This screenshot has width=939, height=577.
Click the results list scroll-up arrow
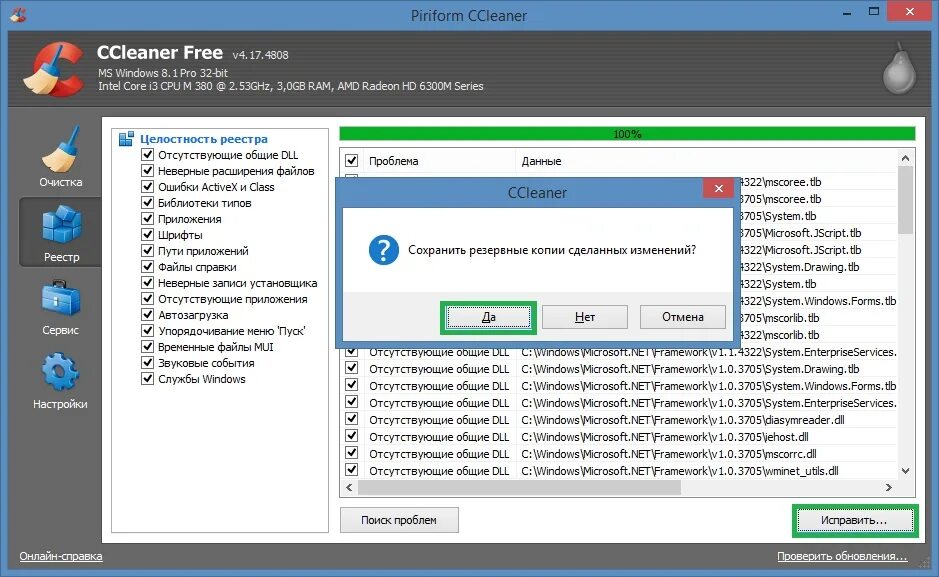[x=905, y=159]
